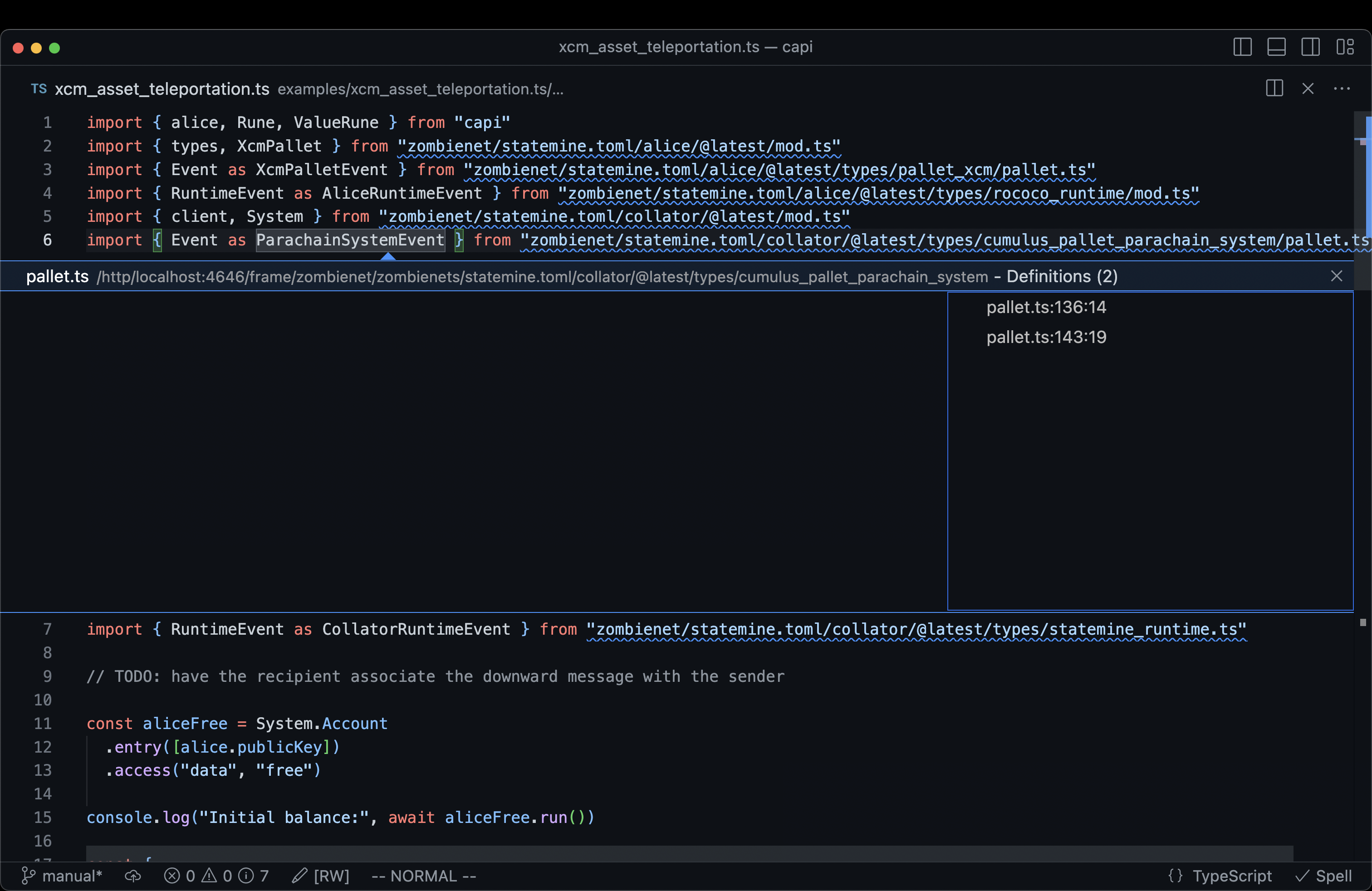Toggle the bottom panel layout icon
The width and height of the screenshot is (1372, 891).
coord(1276,47)
